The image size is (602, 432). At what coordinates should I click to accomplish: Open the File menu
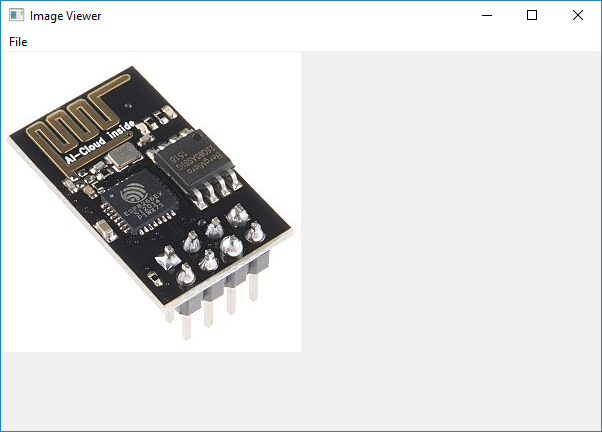(x=18, y=41)
